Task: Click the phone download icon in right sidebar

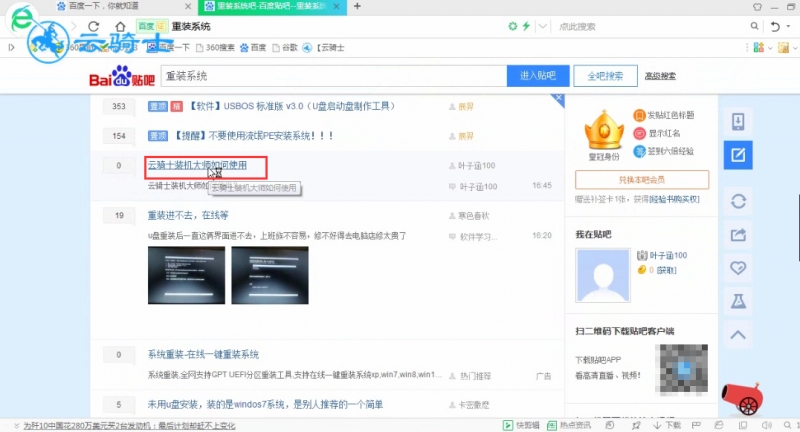Action: click(738, 121)
